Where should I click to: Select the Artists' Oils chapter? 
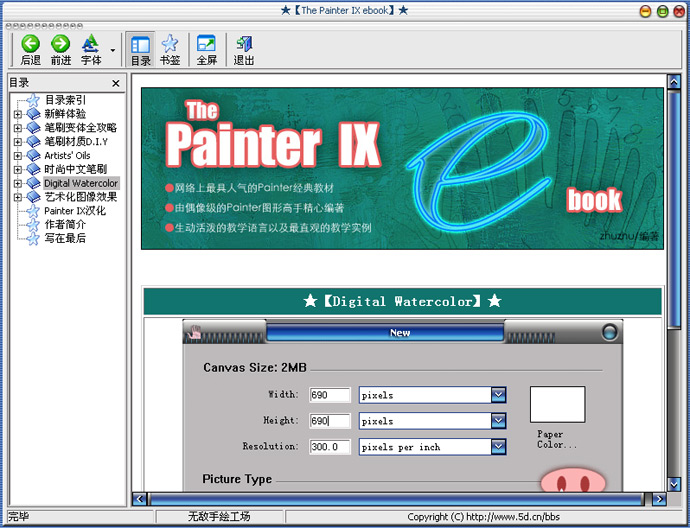[67, 155]
